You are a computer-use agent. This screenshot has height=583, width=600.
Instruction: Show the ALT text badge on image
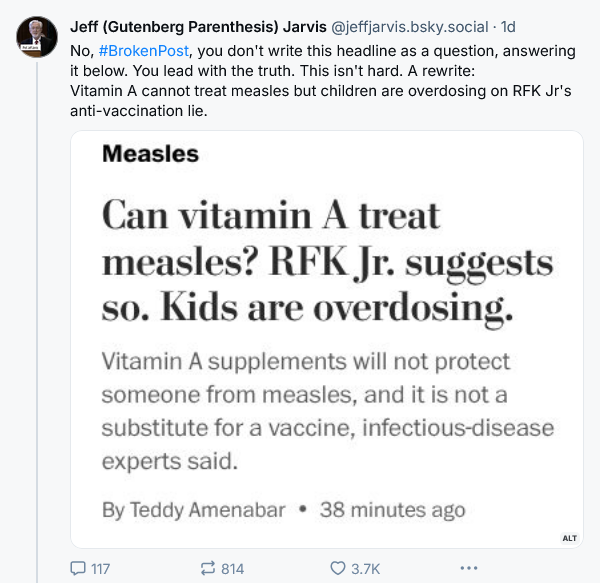(570, 538)
